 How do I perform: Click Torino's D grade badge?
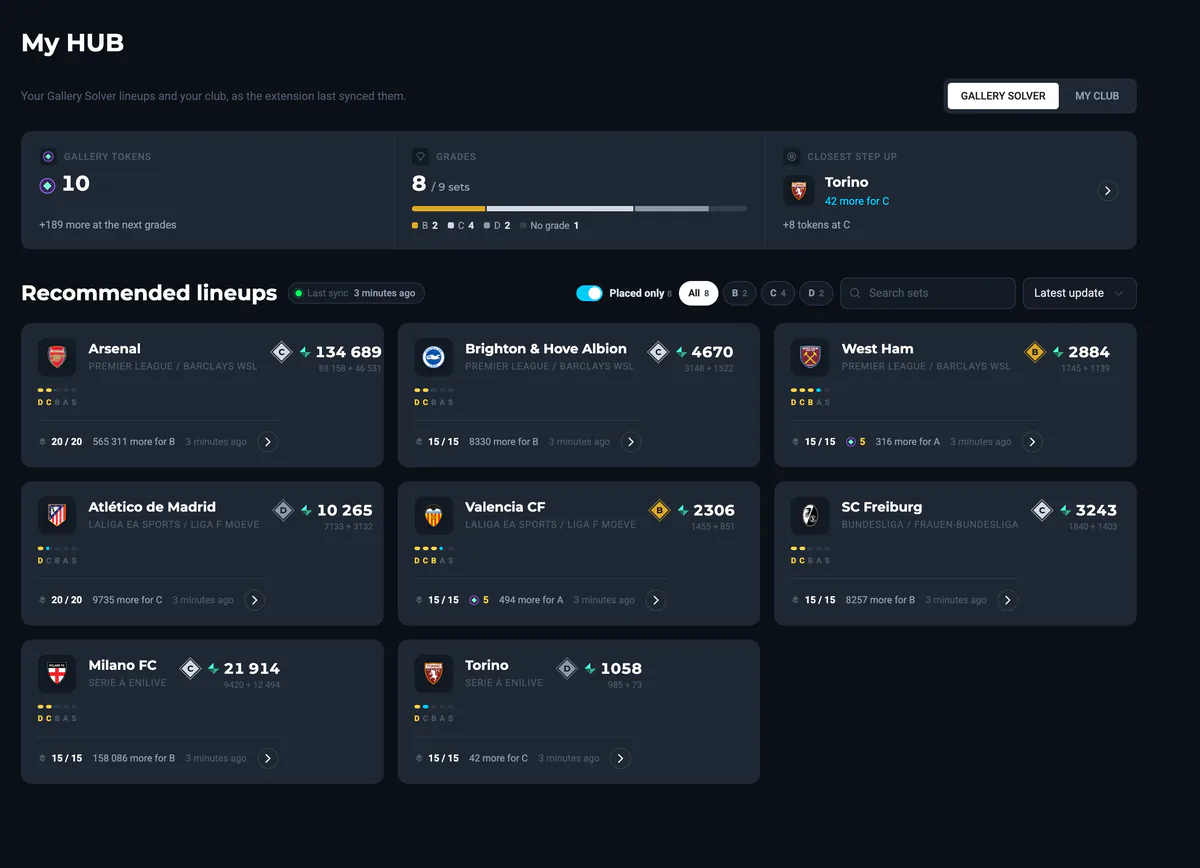567,668
